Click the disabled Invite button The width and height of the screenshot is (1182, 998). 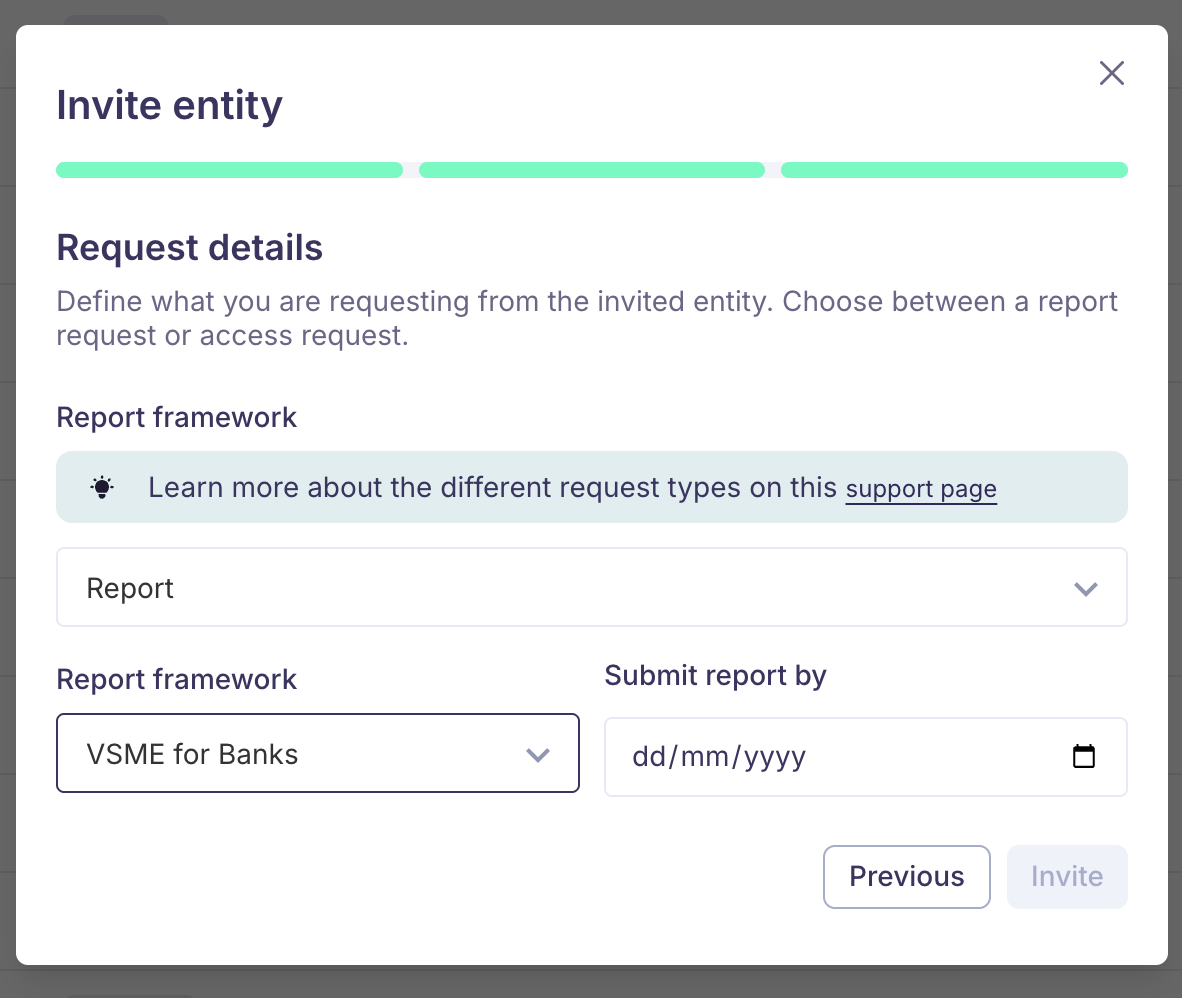[1067, 877]
